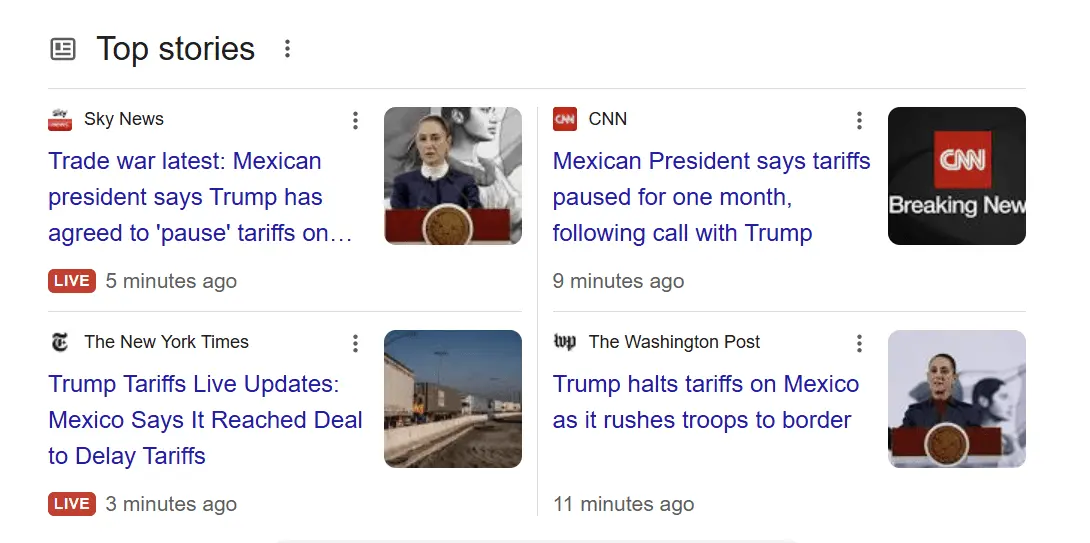This screenshot has height=543, width=1090.
Task: Open more options for New York Times story
Action: click(x=355, y=344)
